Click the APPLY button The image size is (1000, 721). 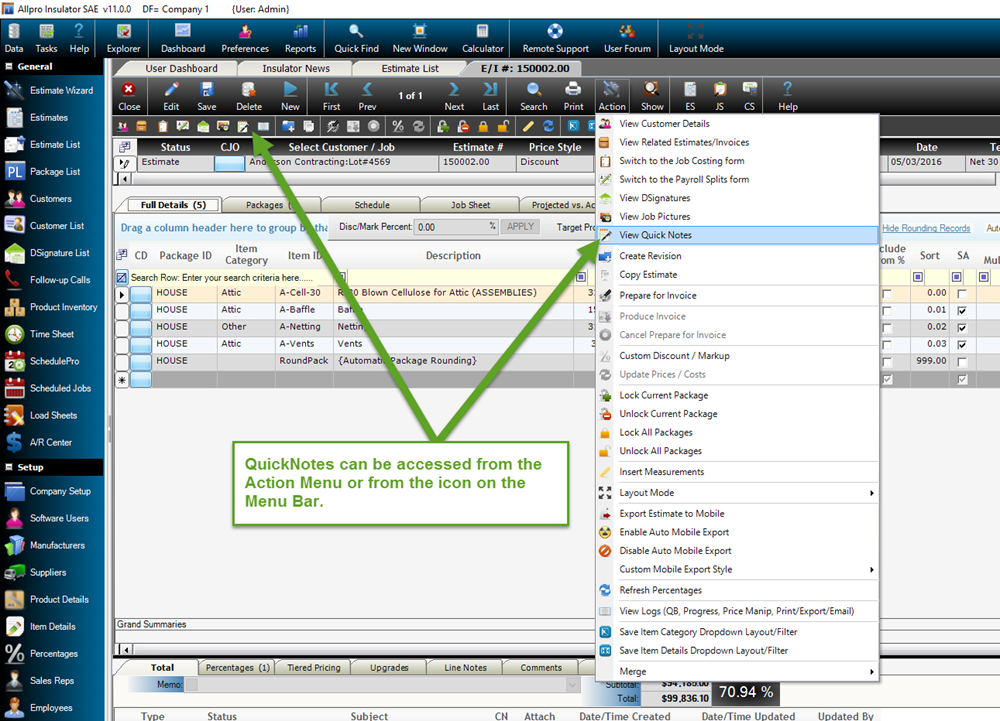520,226
